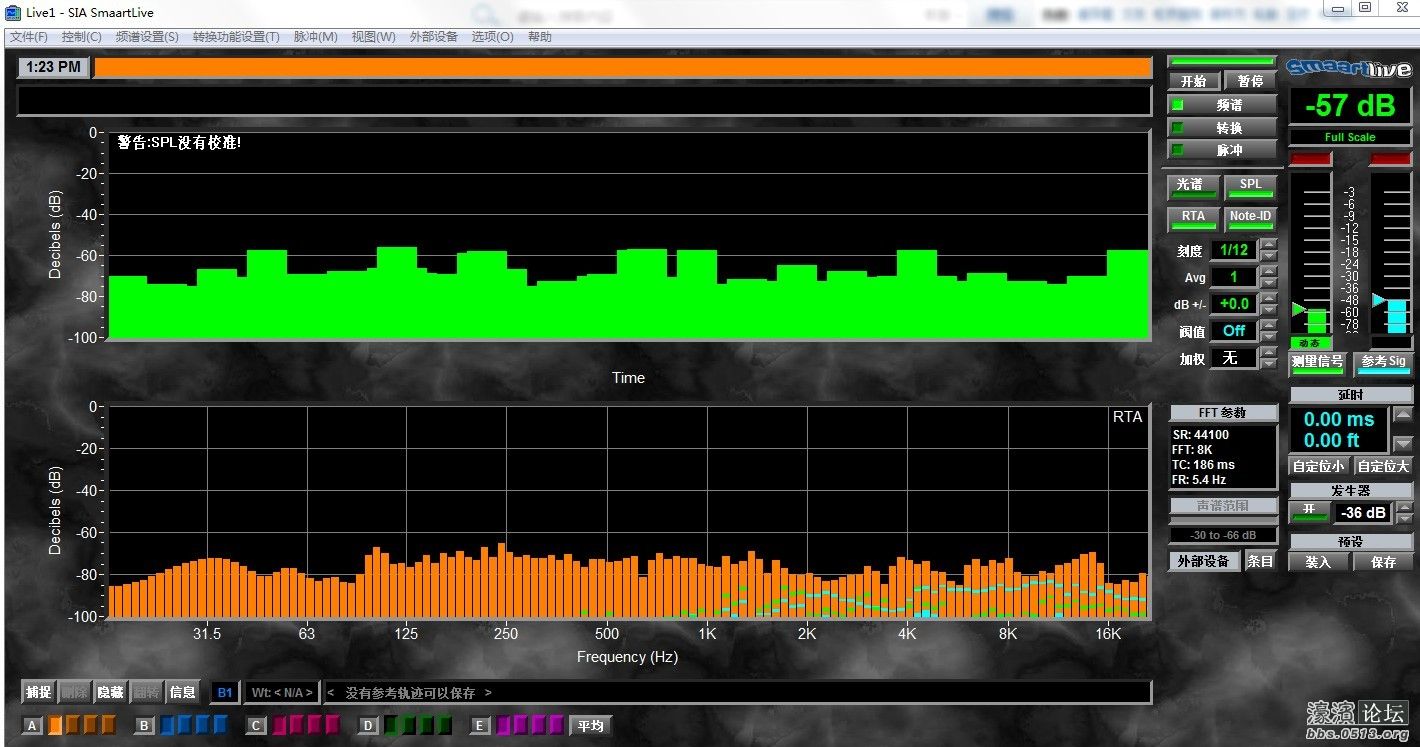Activate Note-ID display button
The height and width of the screenshot is (747, 1420).
[1250, 217]
